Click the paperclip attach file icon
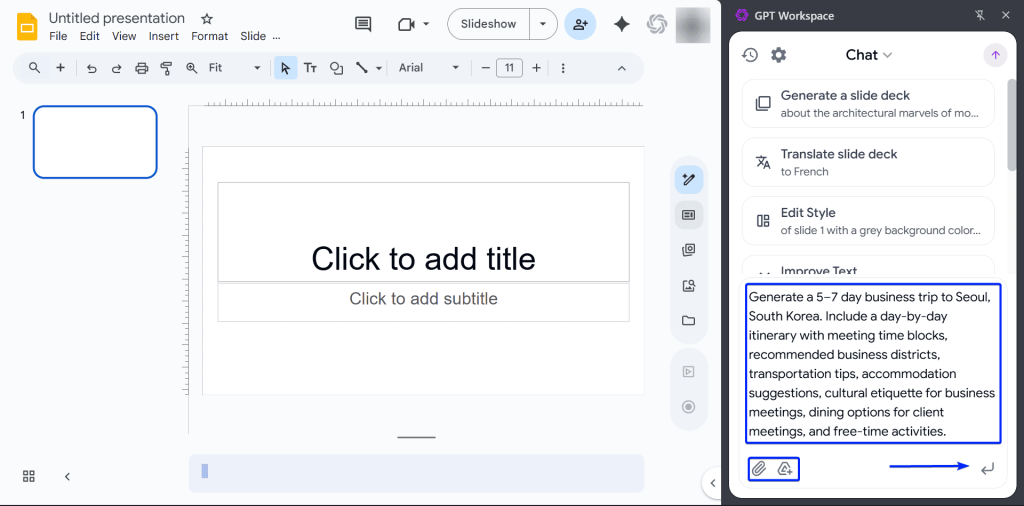The width and height of the screenshot is (1024, 506). click(x=759, y=468)
